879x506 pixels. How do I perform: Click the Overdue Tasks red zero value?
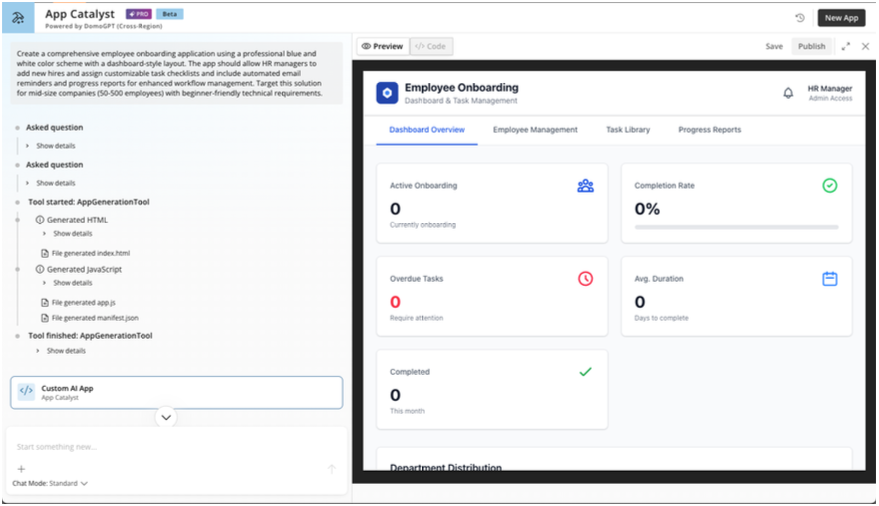[395, 302]
